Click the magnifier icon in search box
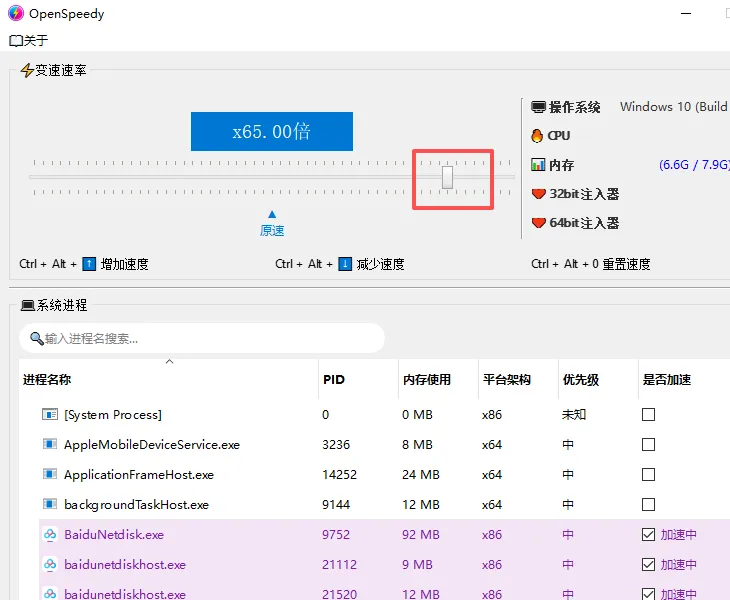730x600 pixels. pos(36,338)
